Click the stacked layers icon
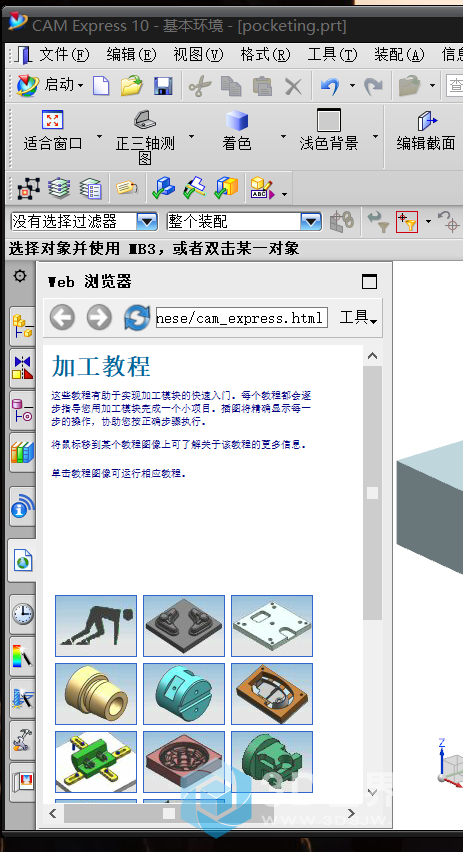The width and height of the screenshot is (463, 852). pyautogui.click(x=59, y=189)
